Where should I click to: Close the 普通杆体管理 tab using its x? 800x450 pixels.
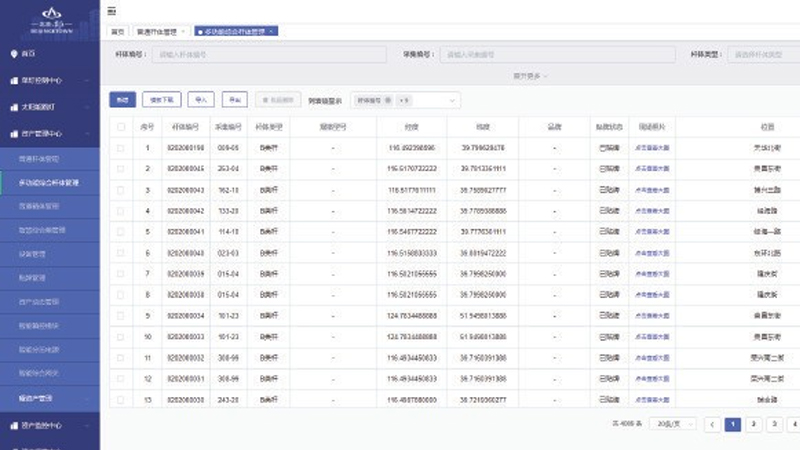pos(182,32)
